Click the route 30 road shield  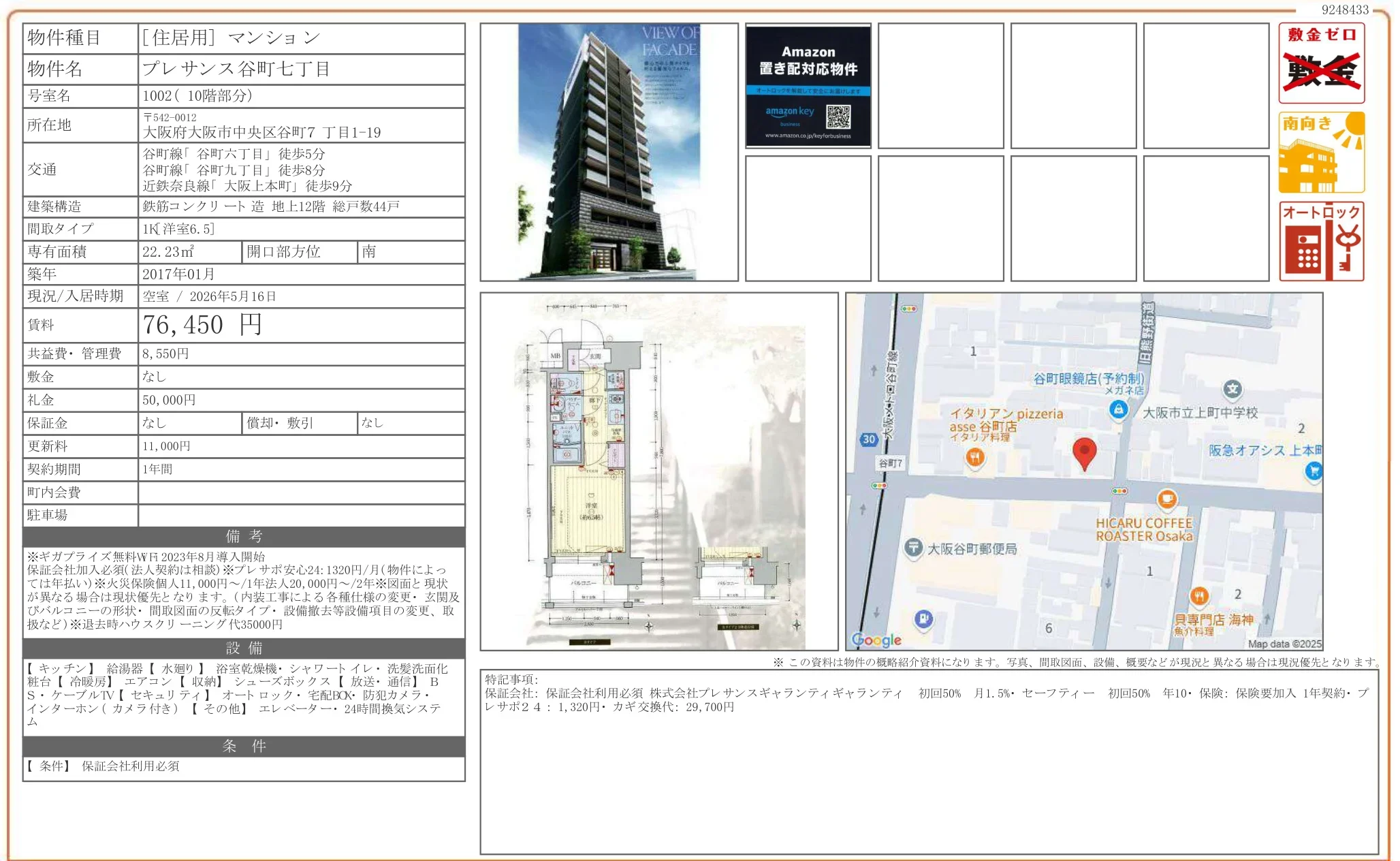(x=869, y=439)
